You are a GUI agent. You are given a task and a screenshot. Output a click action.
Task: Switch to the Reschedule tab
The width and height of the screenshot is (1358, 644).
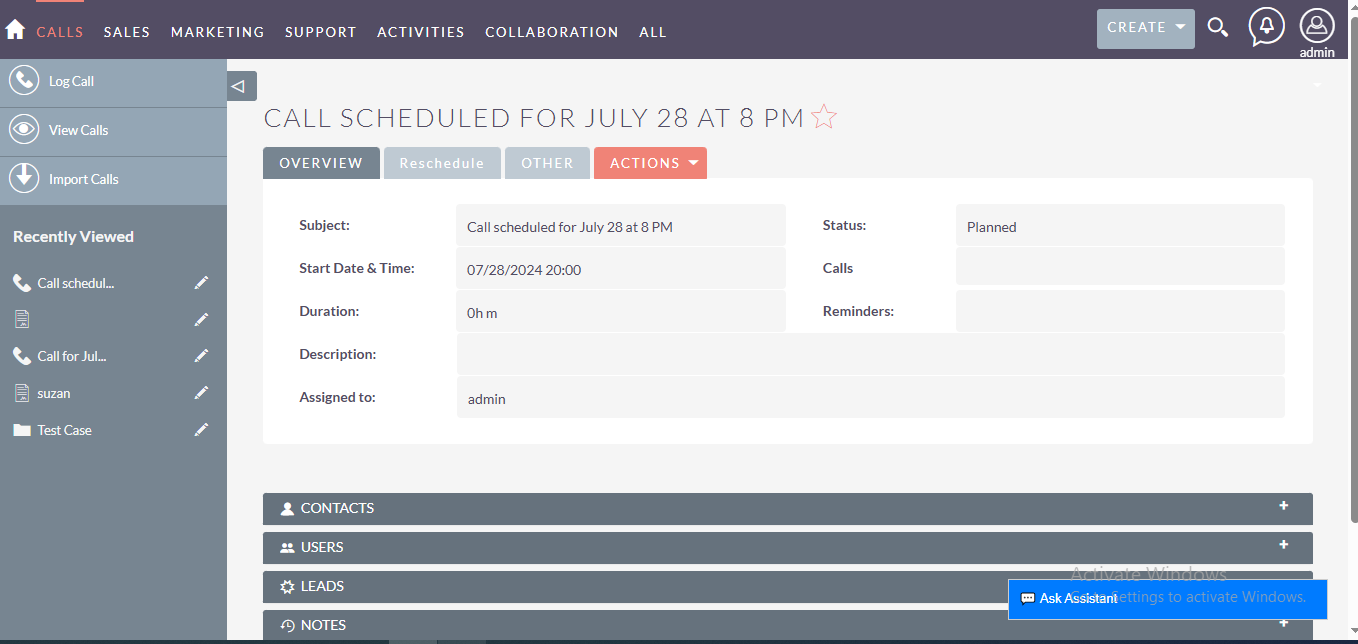[x=442, y=163]
